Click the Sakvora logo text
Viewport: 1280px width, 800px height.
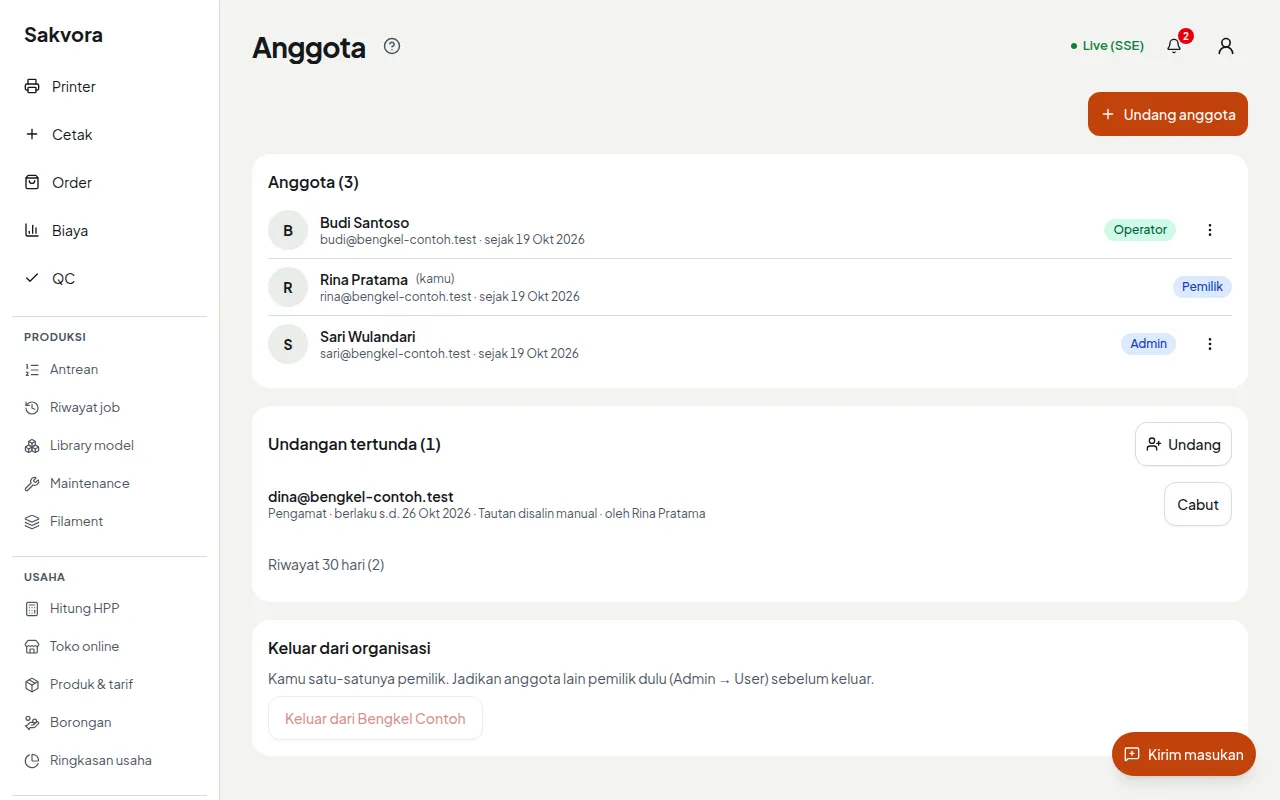(x=63, y=35)
